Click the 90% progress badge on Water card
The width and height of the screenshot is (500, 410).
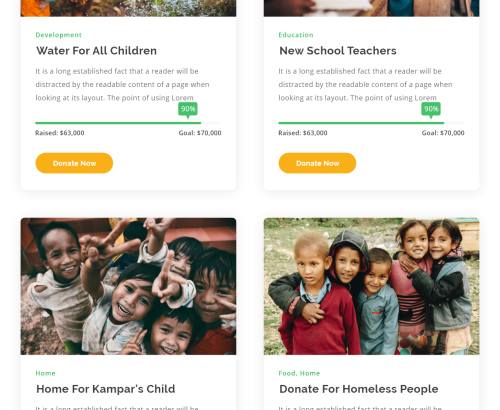click(188, 109)
